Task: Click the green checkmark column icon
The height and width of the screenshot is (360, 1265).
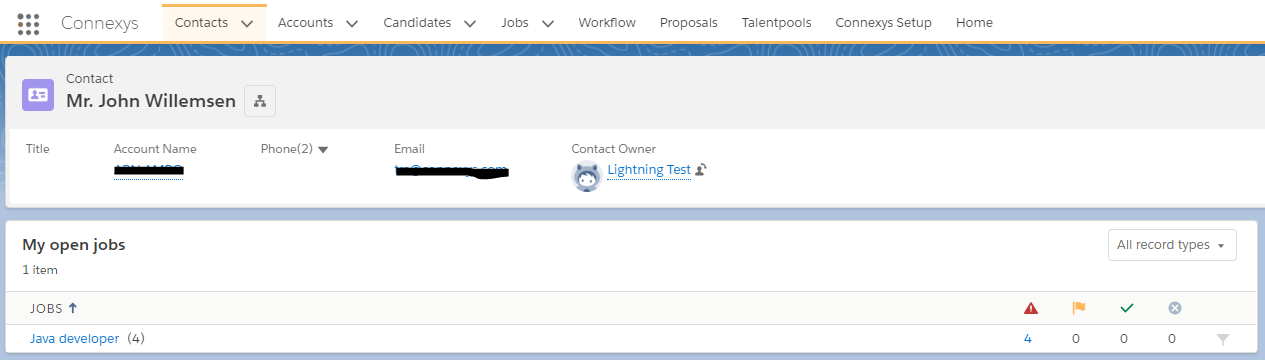Action: [1126, 308]
